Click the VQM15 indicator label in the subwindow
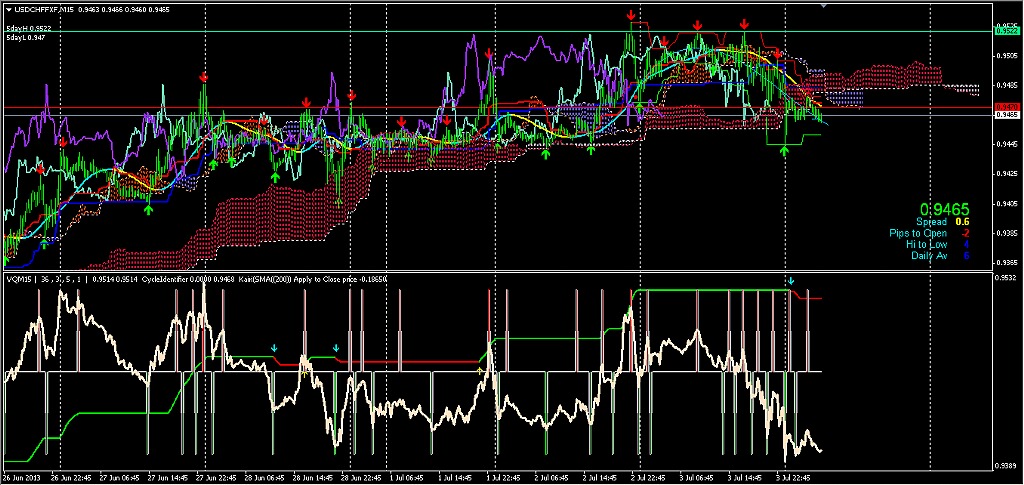Screen dimensions: 1024x485 click(20, 279)
